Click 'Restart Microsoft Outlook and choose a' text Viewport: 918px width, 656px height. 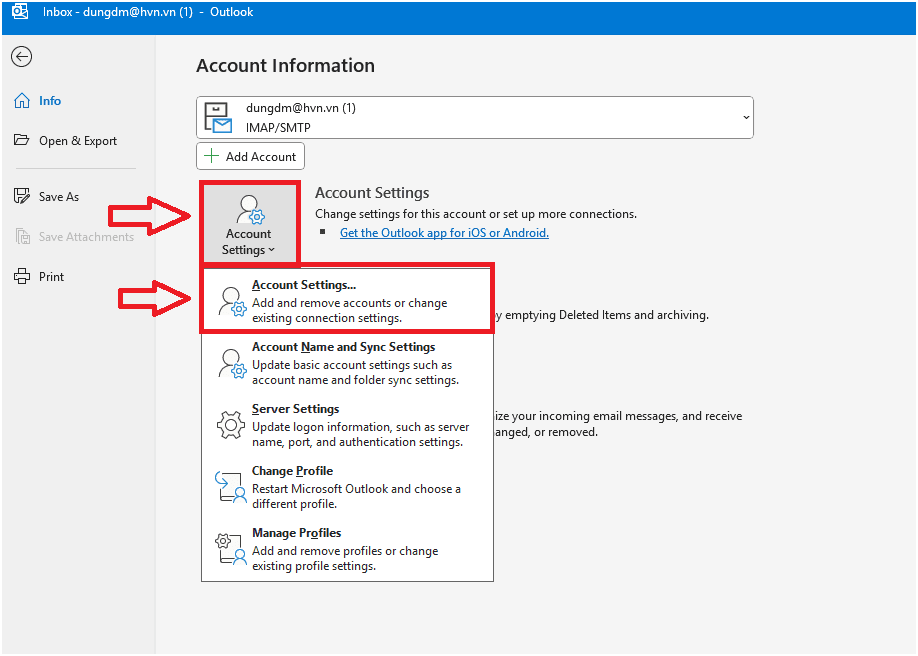pos(356,489)
